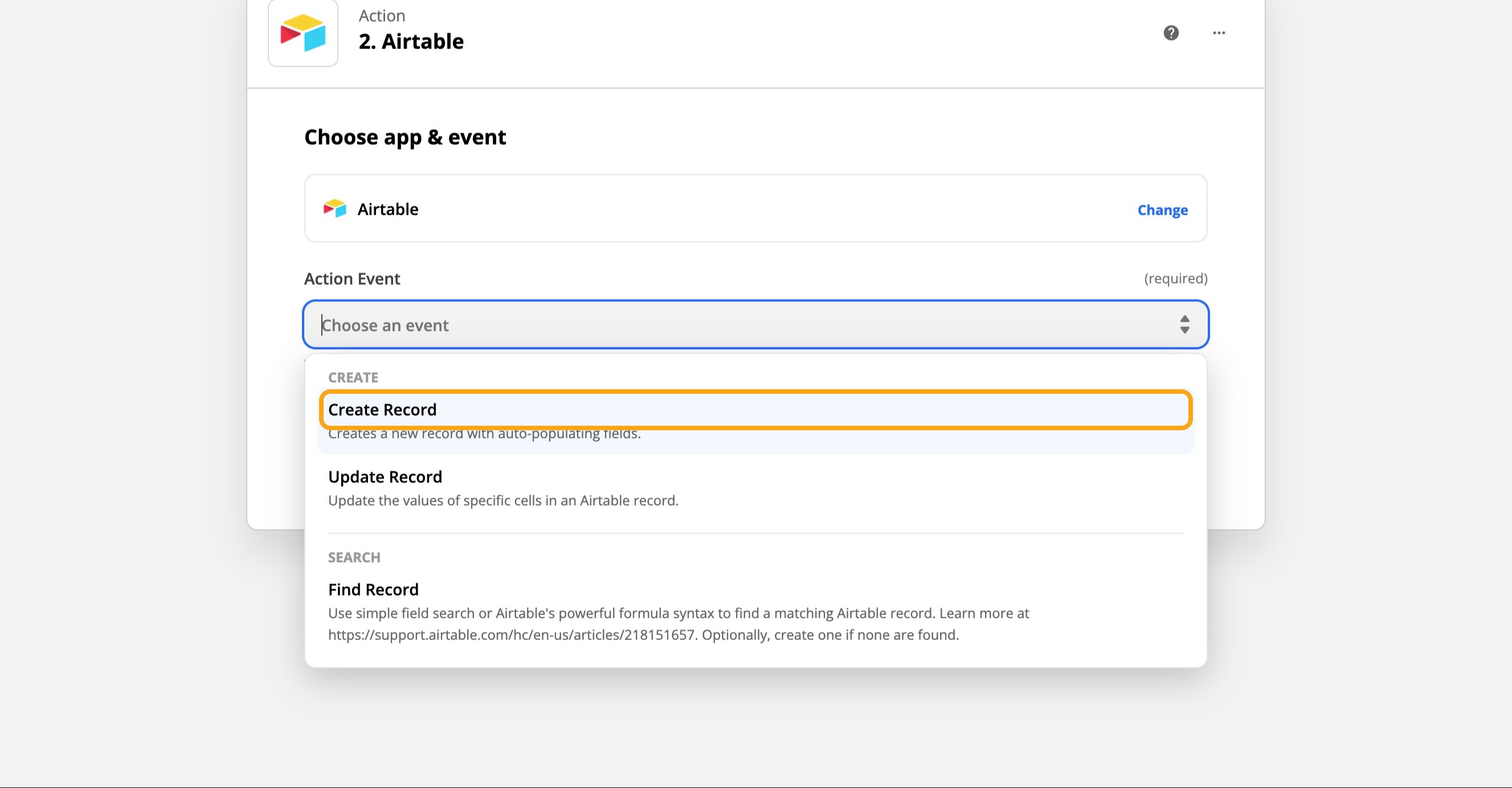Click the Action Event field label

click(352, 279)
